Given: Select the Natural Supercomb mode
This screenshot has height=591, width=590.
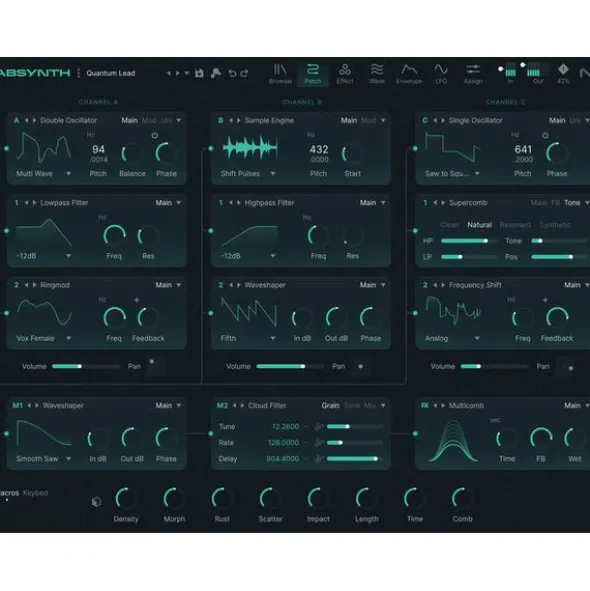Looking at the screenshot, I should coord(480,225).
